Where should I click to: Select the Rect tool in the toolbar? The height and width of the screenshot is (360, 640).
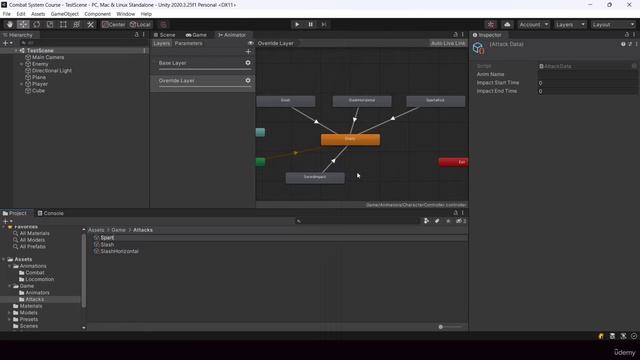pyautogui.click(x=63, y=24)
